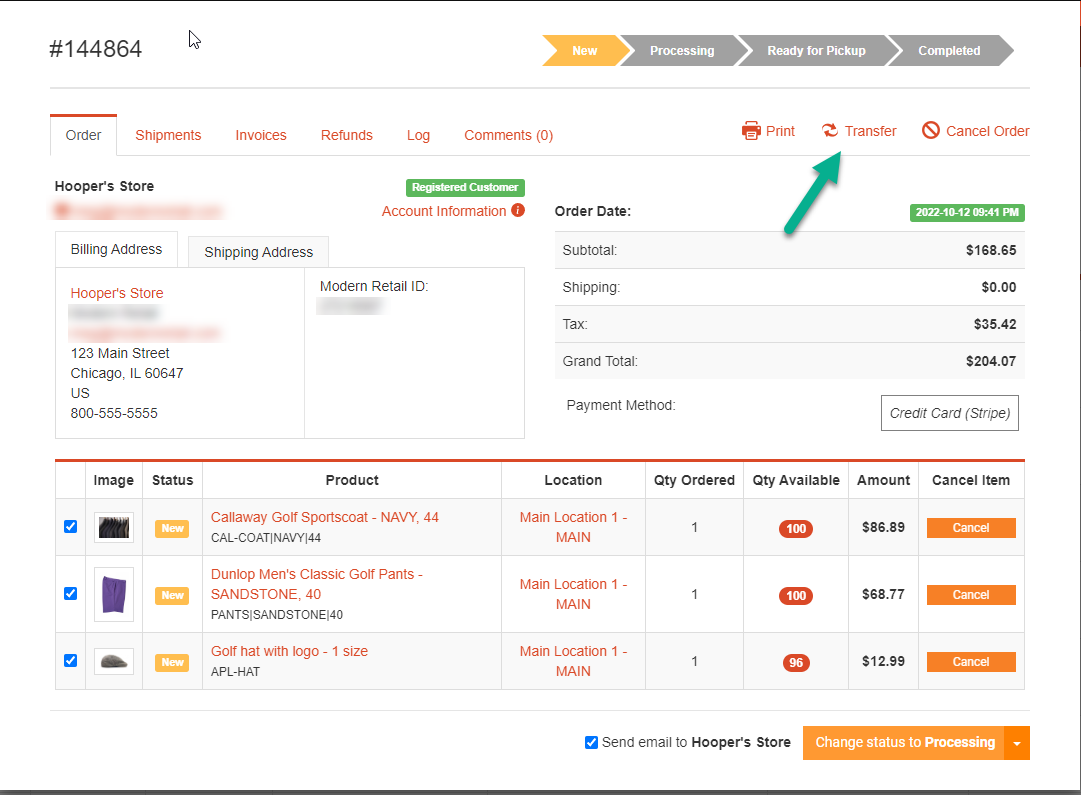This screenshot has height=795, width=1081.
Task: Click the Completed status step
Action: tap(949, 50)
